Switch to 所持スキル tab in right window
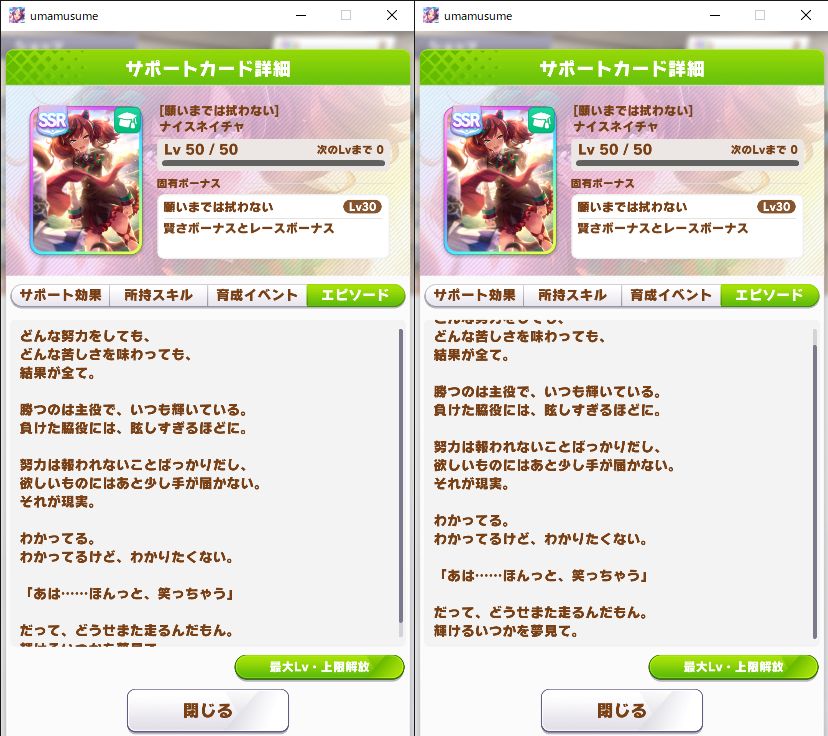This screenshot has width=828, height=736. pos(572,295)
